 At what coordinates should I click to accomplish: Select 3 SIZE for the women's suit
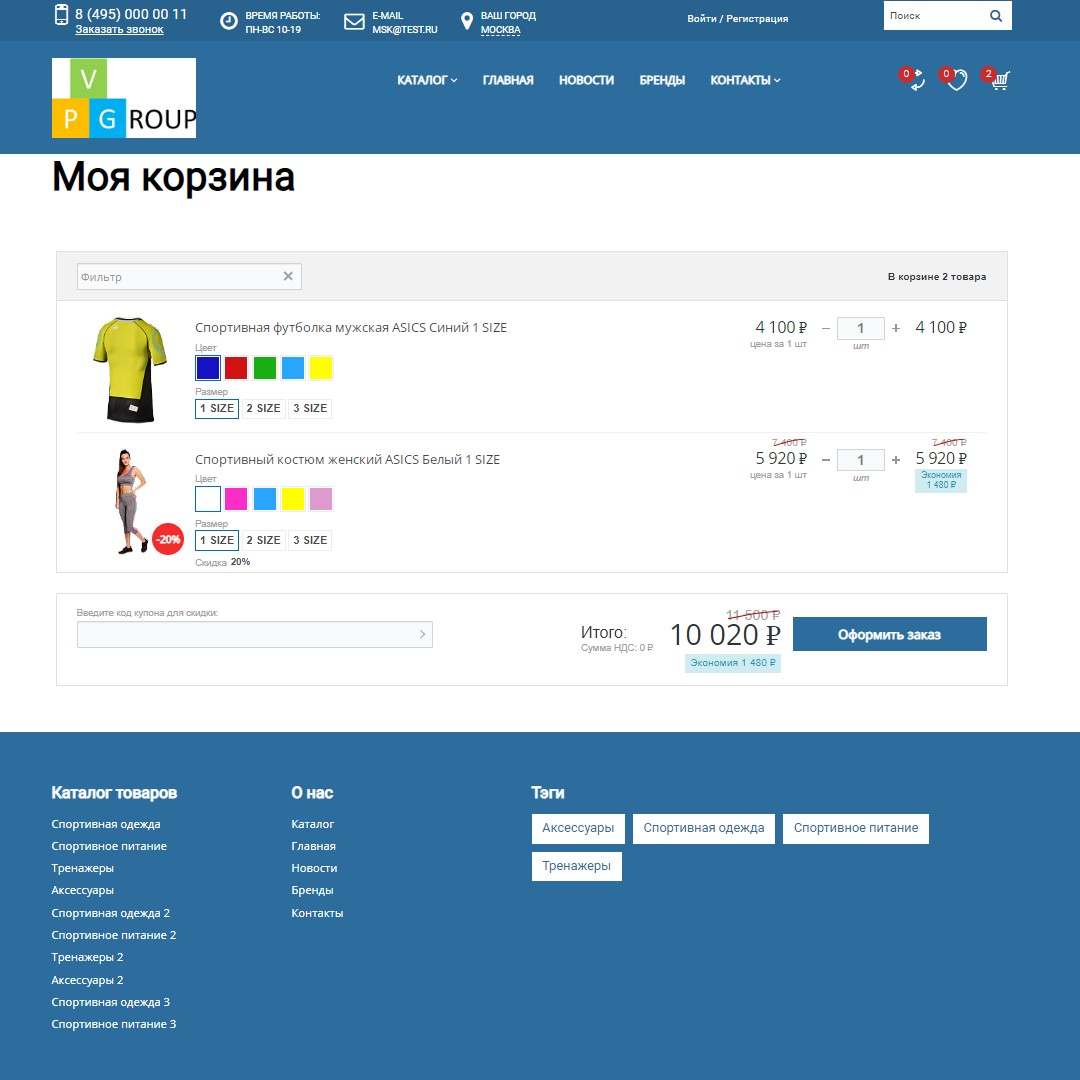coord(310,540)
